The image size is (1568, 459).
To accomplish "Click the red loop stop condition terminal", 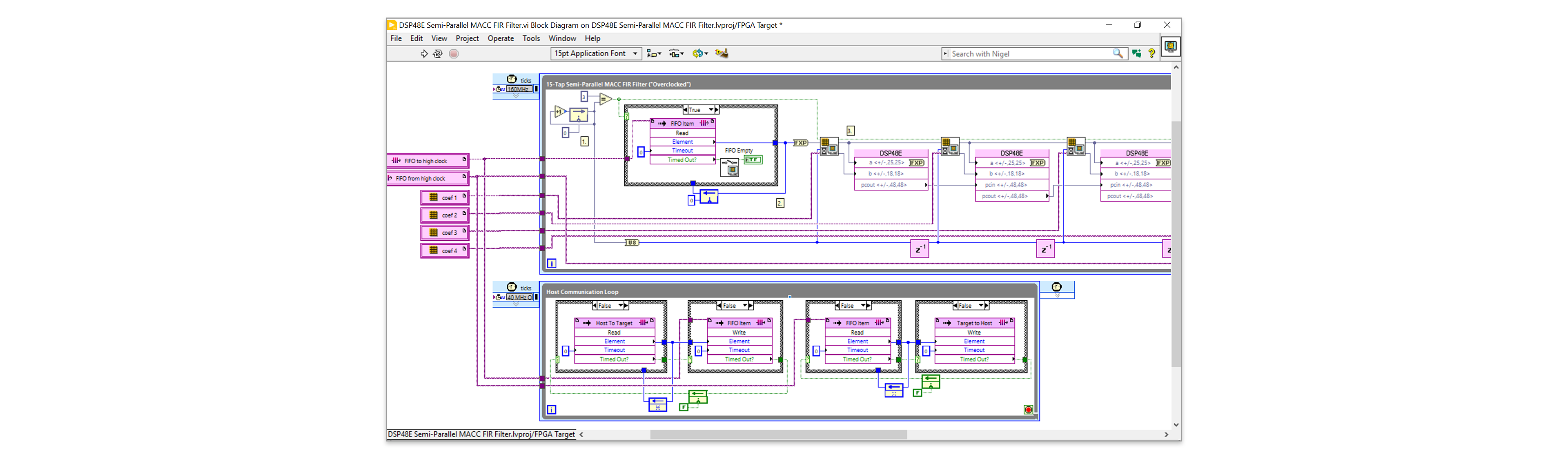I will 1028,410.
